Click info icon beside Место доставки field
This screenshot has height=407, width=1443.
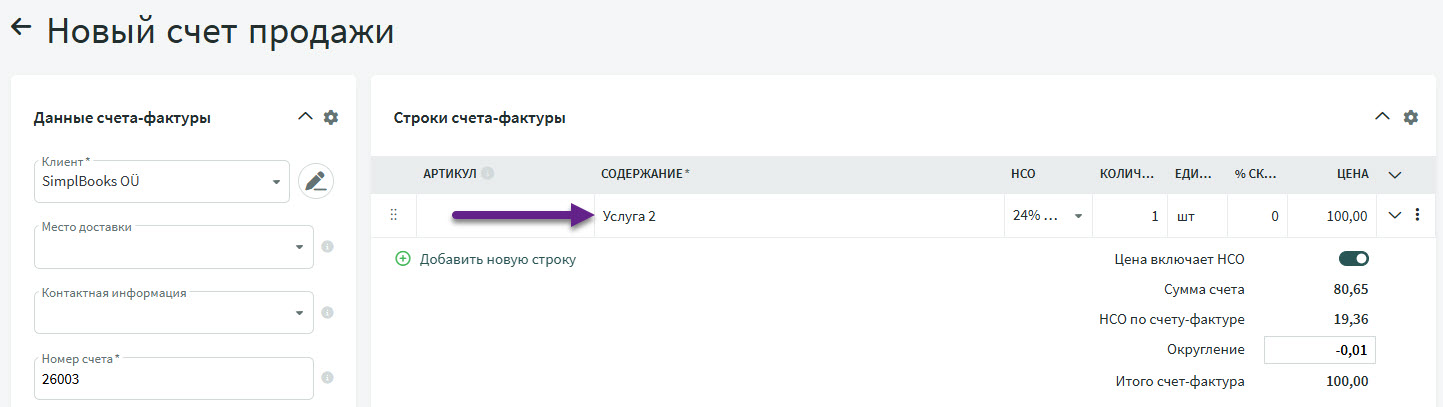(x=327, y=247)
